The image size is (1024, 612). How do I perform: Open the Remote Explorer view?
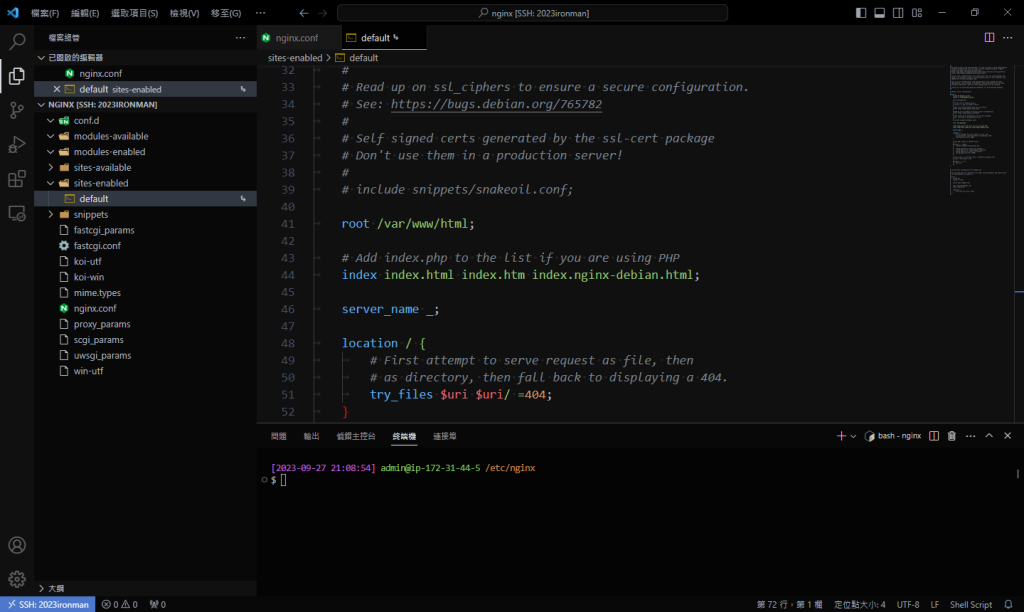(x=17, y=213)
